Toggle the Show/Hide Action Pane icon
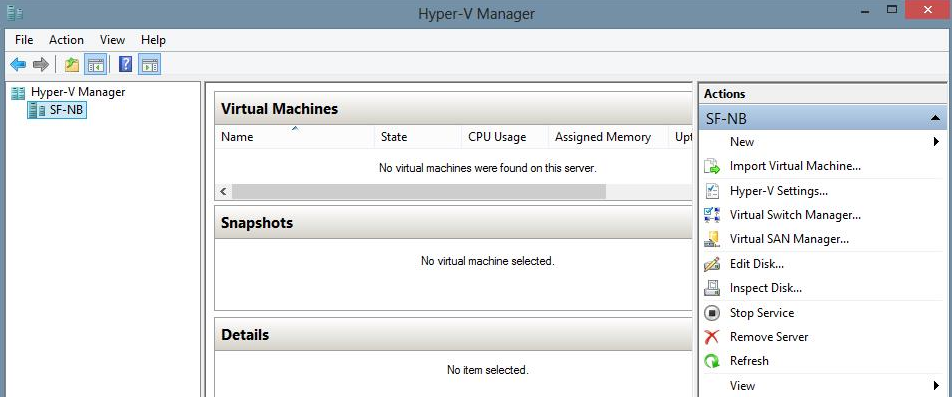The height and width of the screenshot is (397, 952). (149, 64)
